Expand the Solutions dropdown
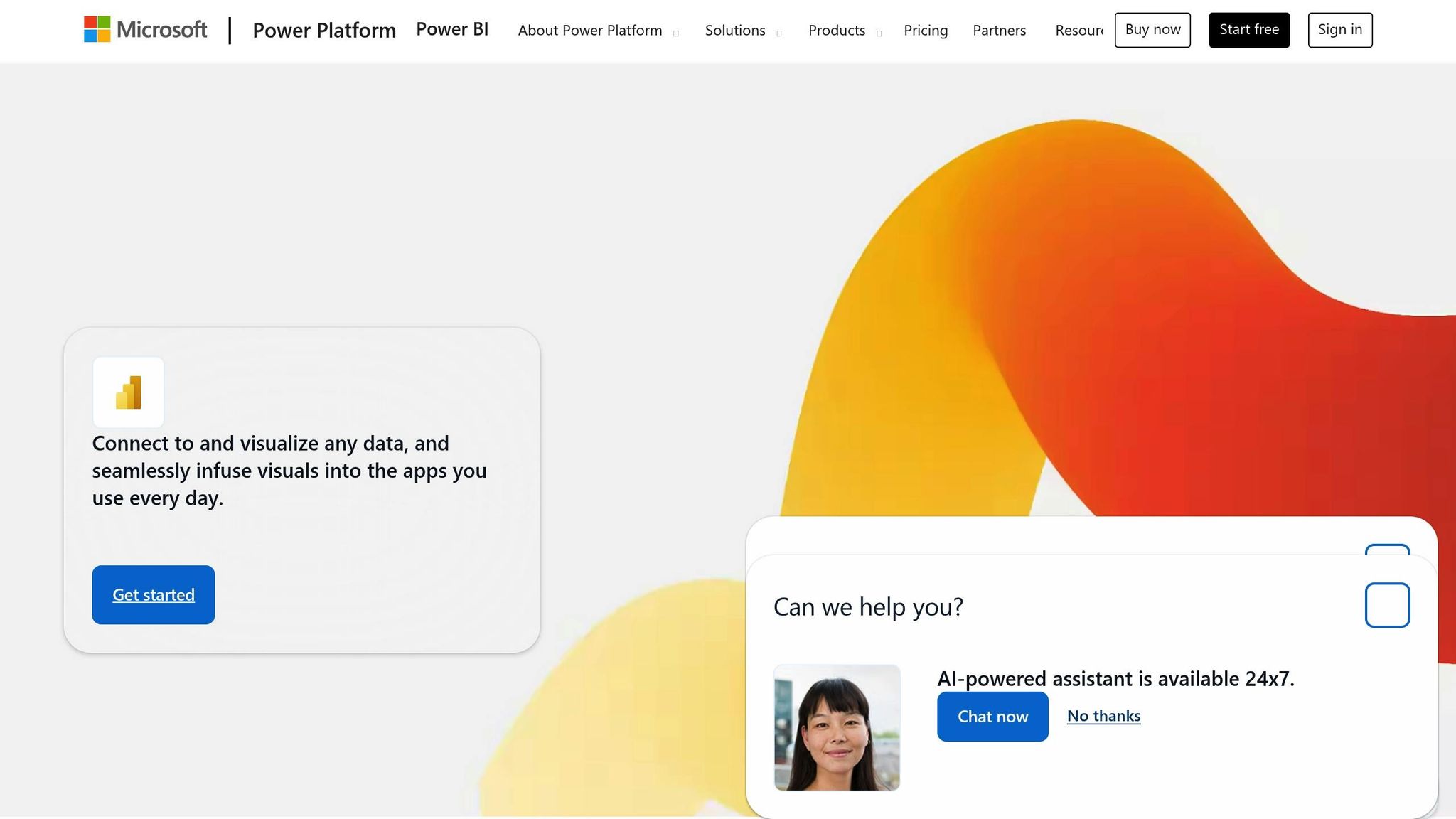Viewport: 1456px width, 819px height. click(x=743, y=31)
